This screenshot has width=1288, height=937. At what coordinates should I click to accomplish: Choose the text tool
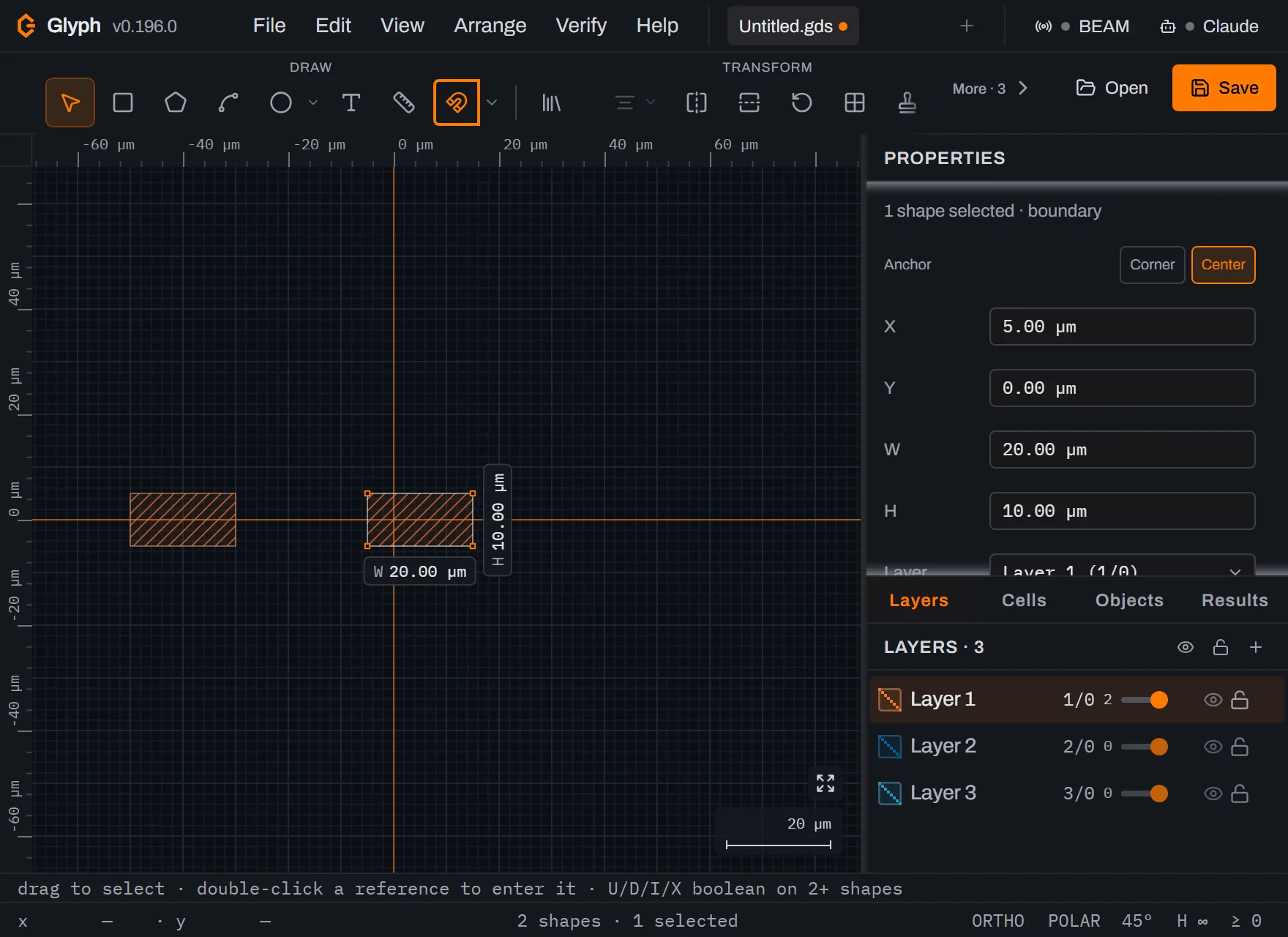click(351, 102)
